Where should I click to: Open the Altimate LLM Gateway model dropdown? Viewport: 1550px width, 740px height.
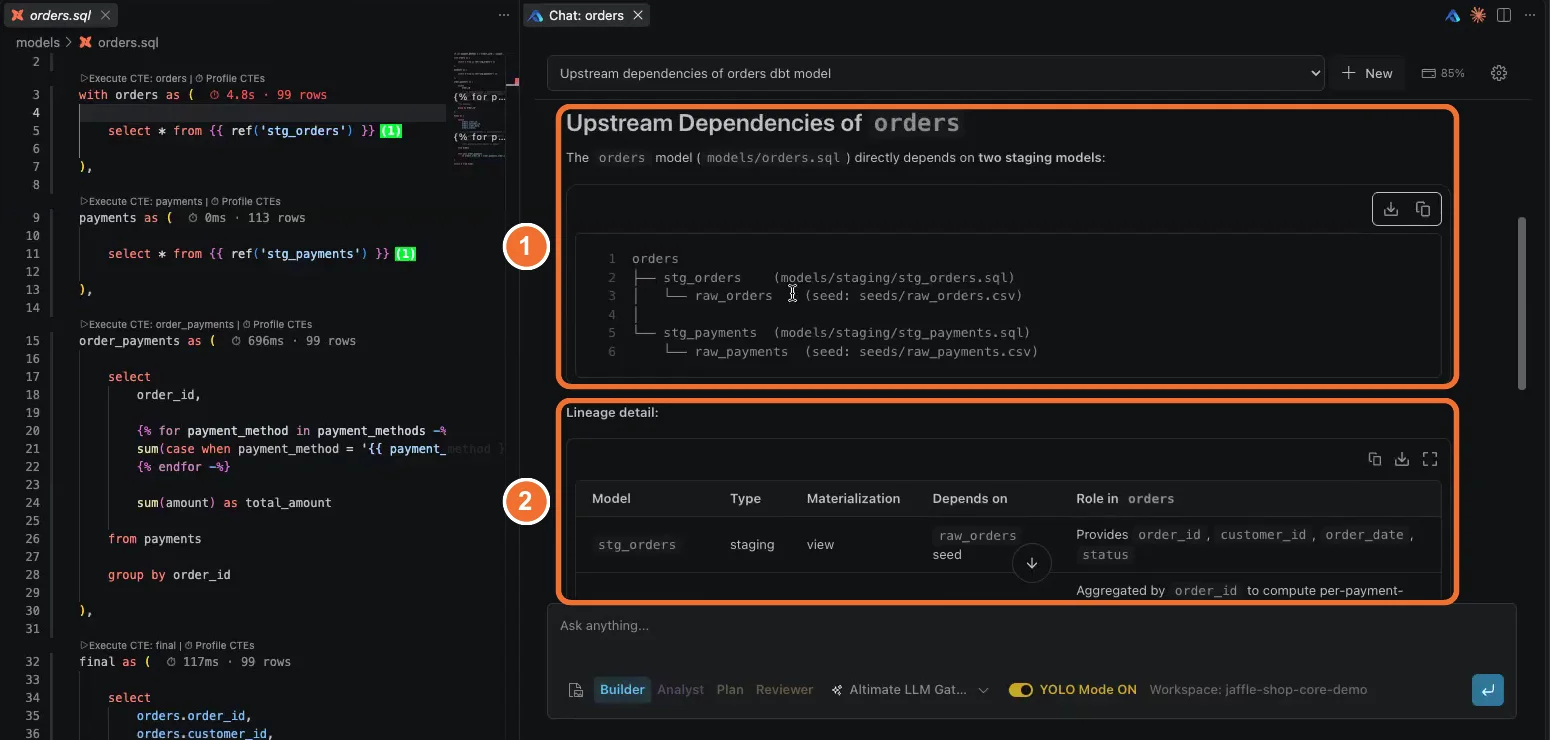coord(909,690)
